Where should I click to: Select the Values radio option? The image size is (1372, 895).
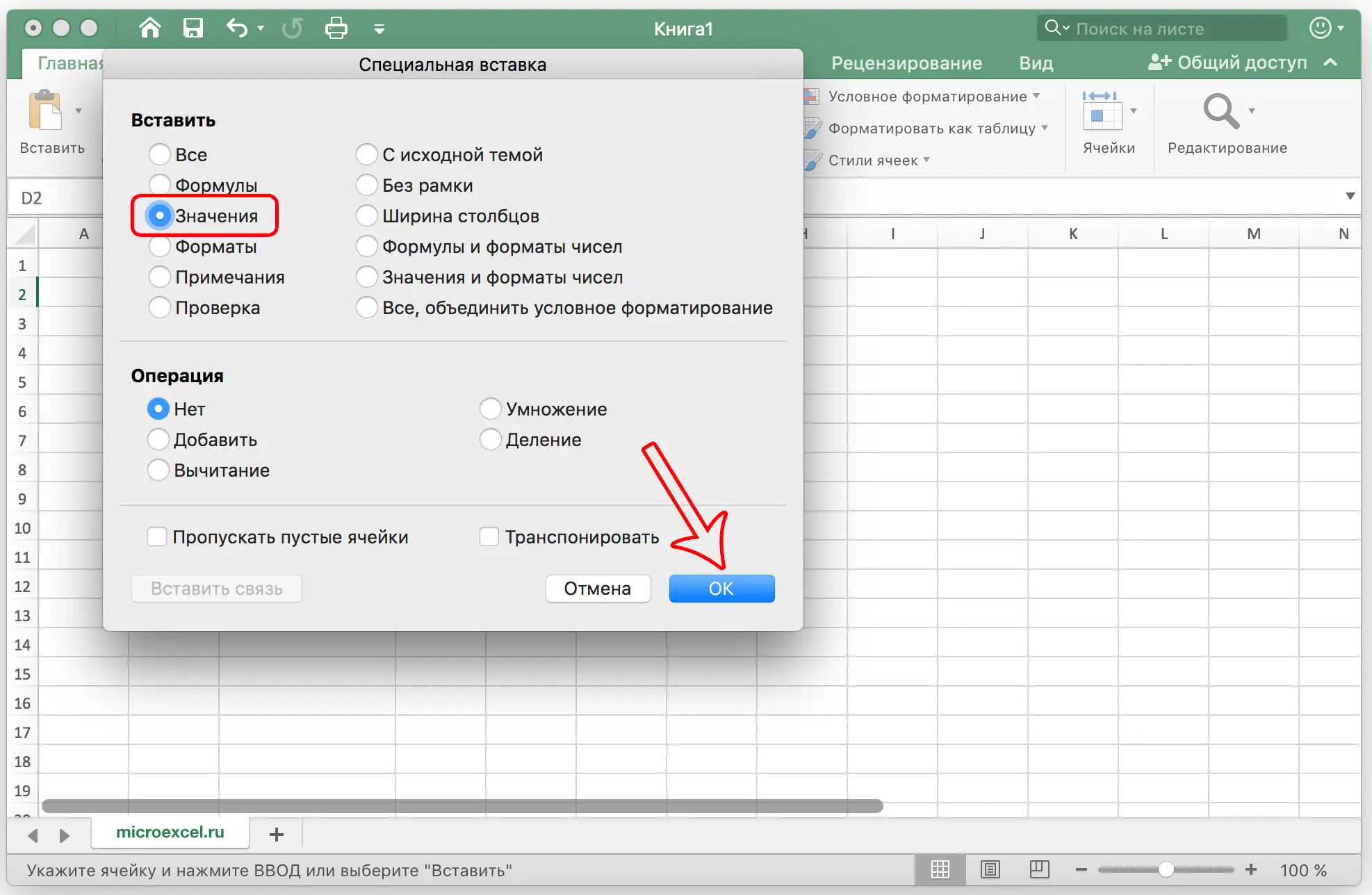(x=159, y=215)
